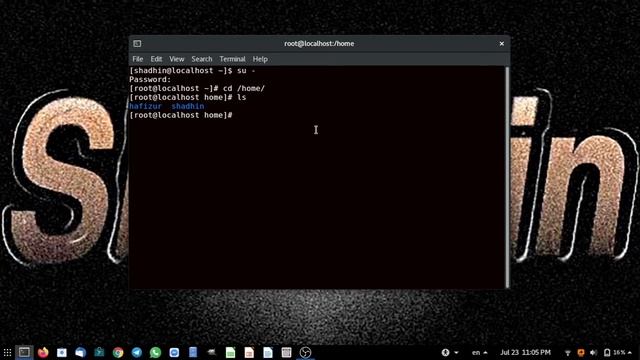
Task: Expand the system menu arrow beside battery
Action: (x=630, y=352)
